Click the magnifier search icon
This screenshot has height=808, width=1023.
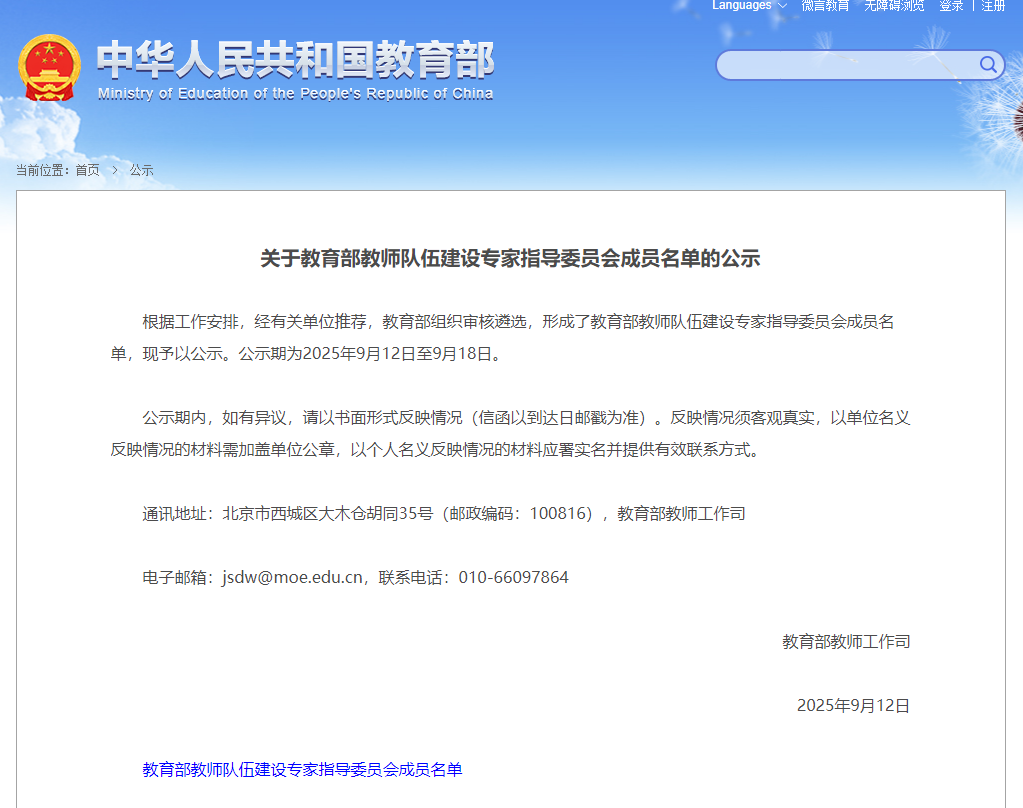click(988, 66)
